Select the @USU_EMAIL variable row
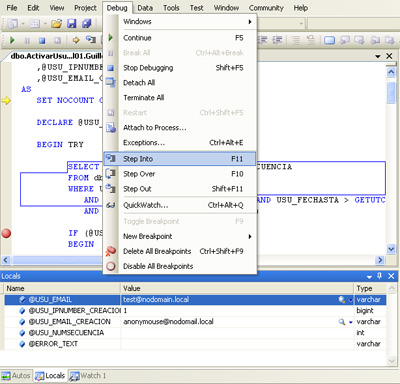This screenshot has width=400, height=384. 195,300
